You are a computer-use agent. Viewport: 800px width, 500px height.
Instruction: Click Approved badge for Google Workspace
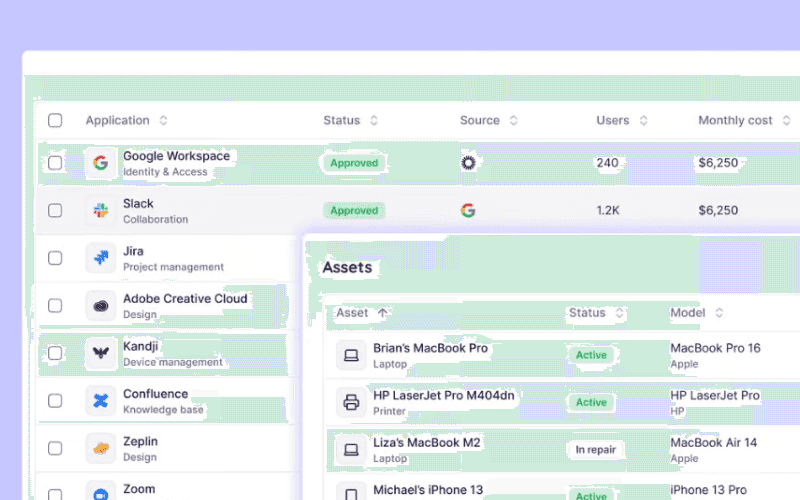(354, 163)
